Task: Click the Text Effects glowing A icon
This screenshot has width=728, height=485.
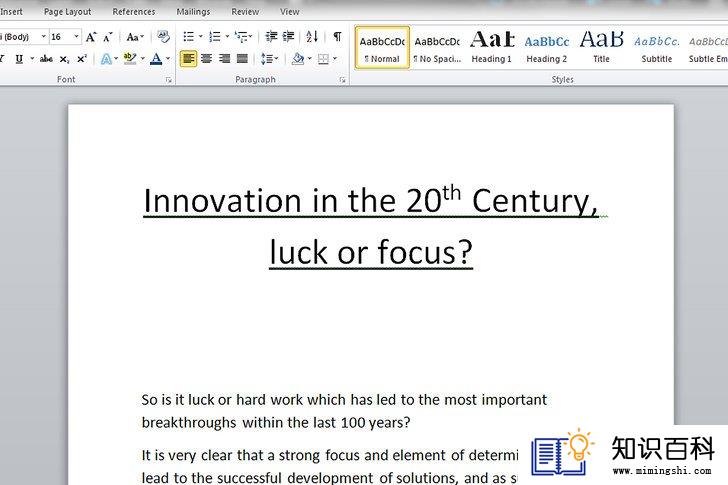Action: pyautogui.click(x=106, y=59)
